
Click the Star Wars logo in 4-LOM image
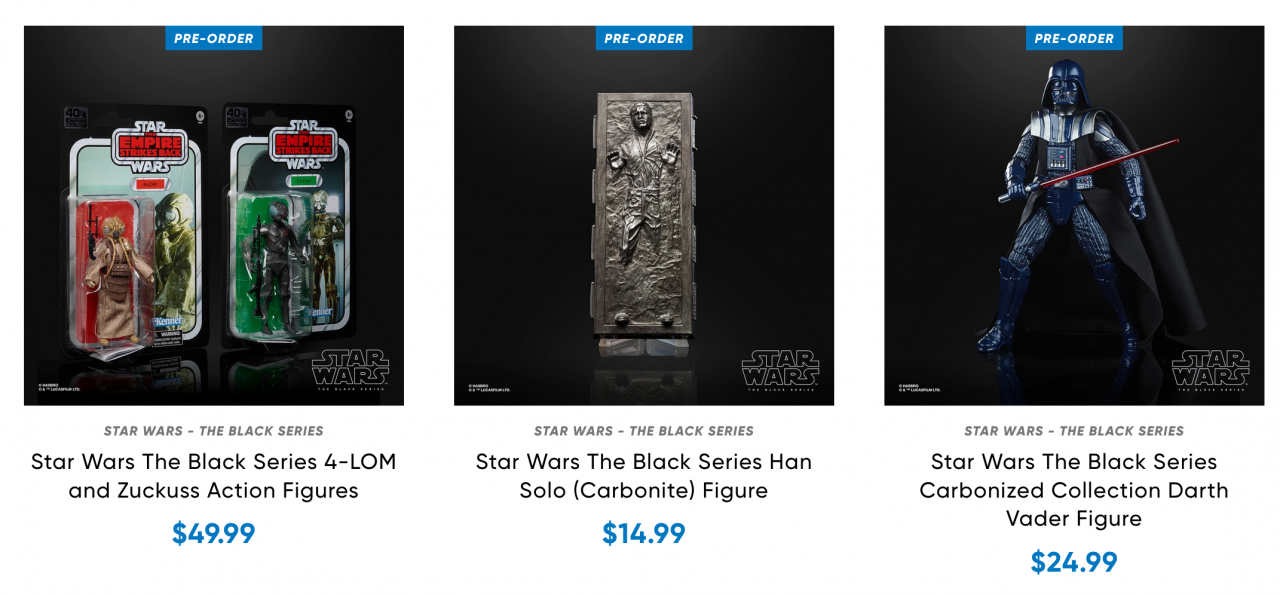350,369
